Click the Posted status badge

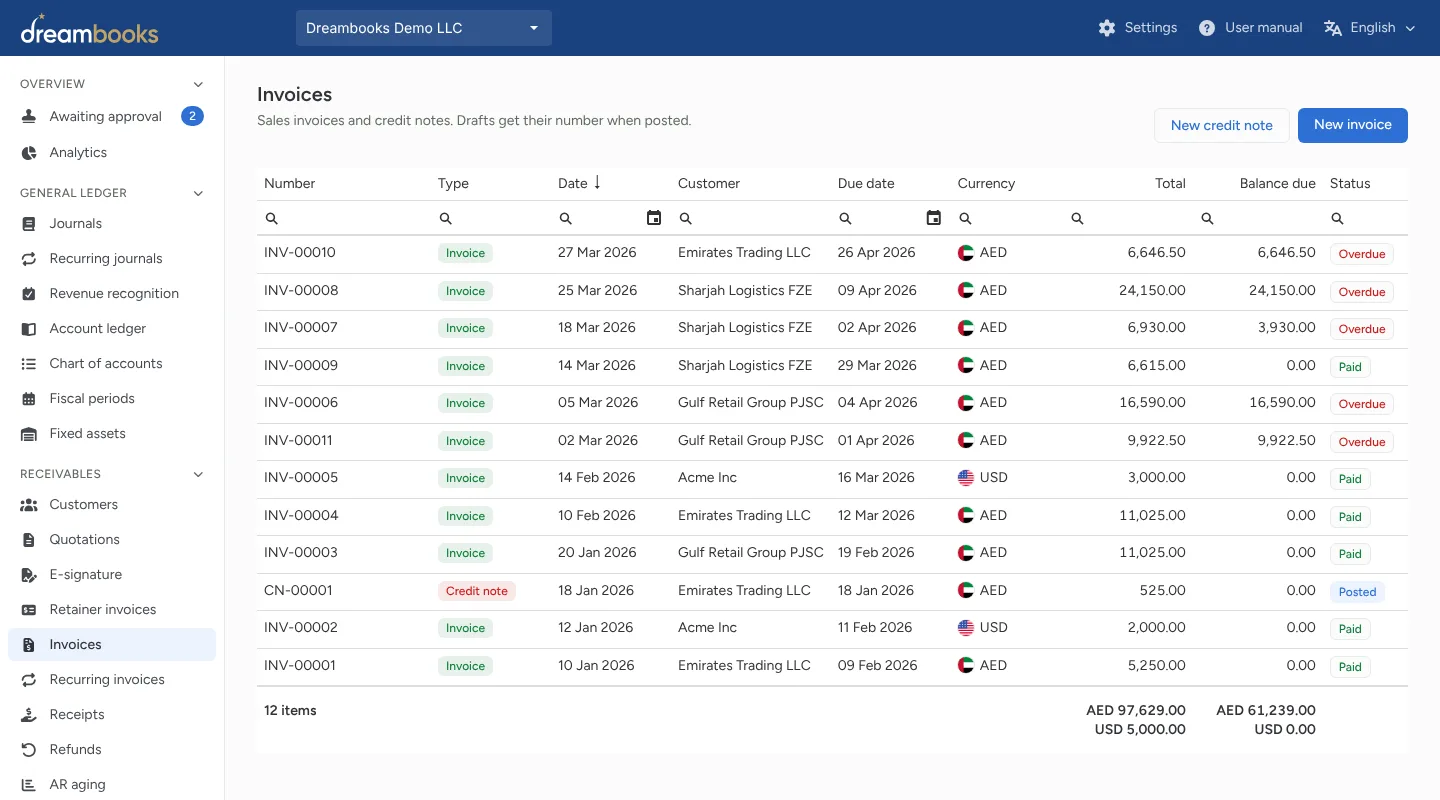[x=1357, y=592]
